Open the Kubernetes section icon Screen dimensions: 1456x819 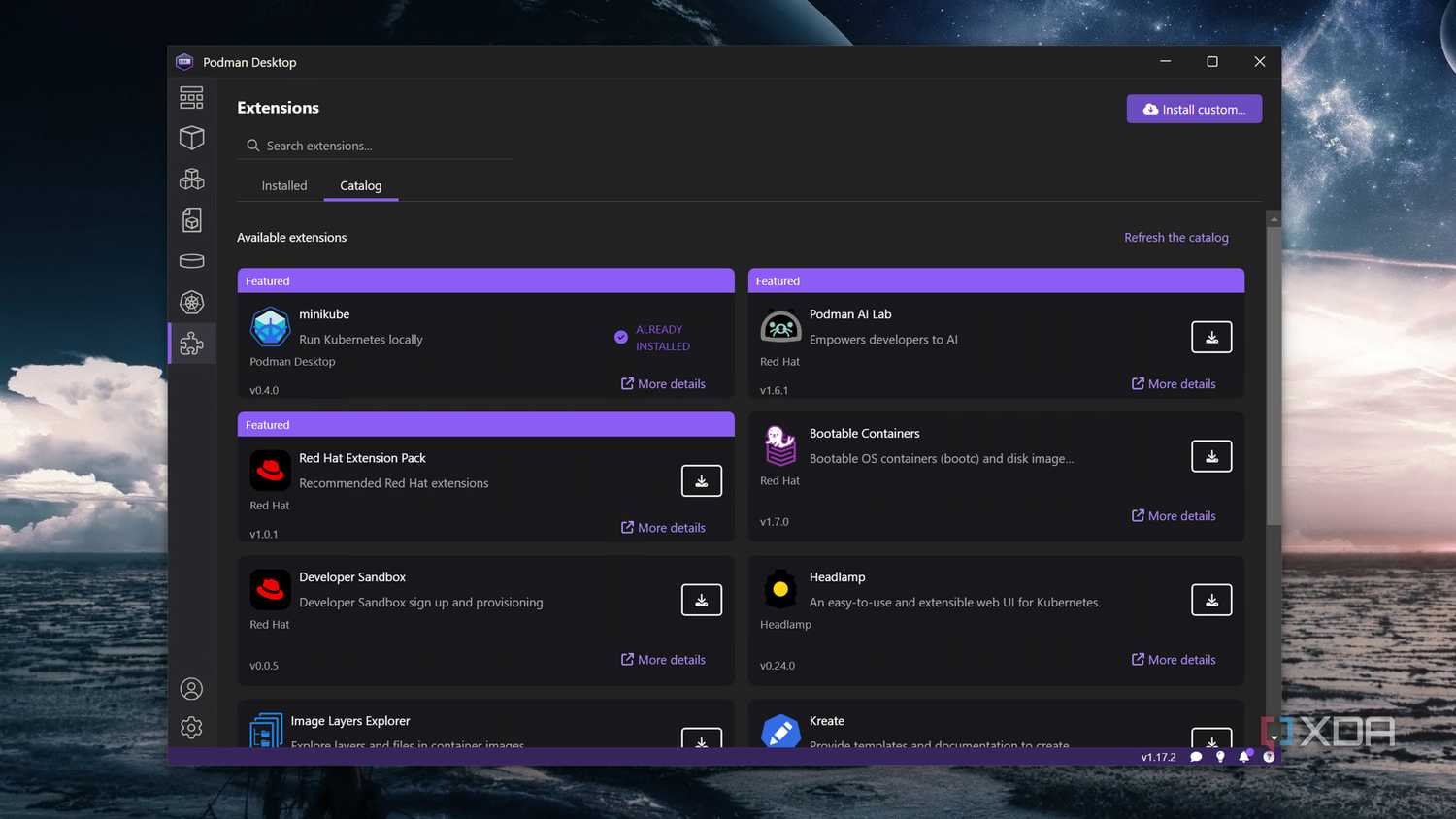tap(191, 302)
